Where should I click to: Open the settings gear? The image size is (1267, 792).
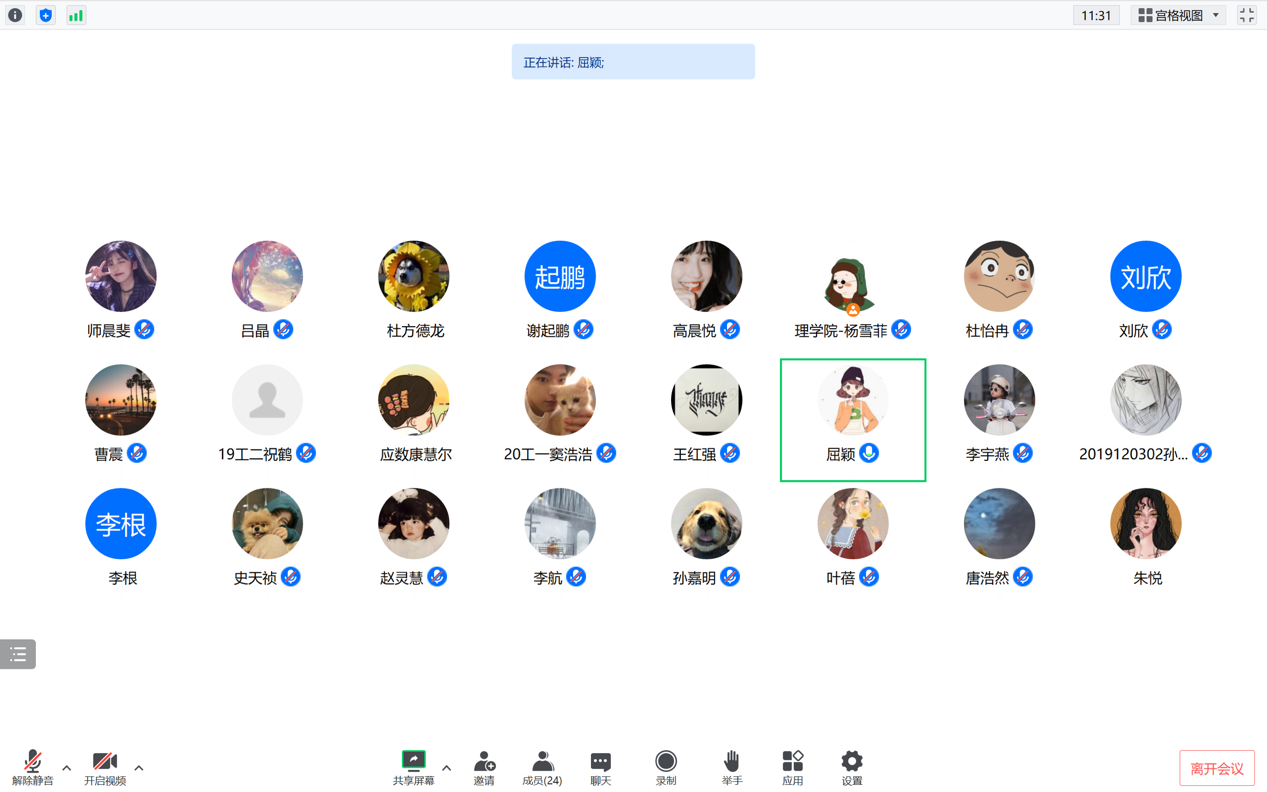coord(851,767)
